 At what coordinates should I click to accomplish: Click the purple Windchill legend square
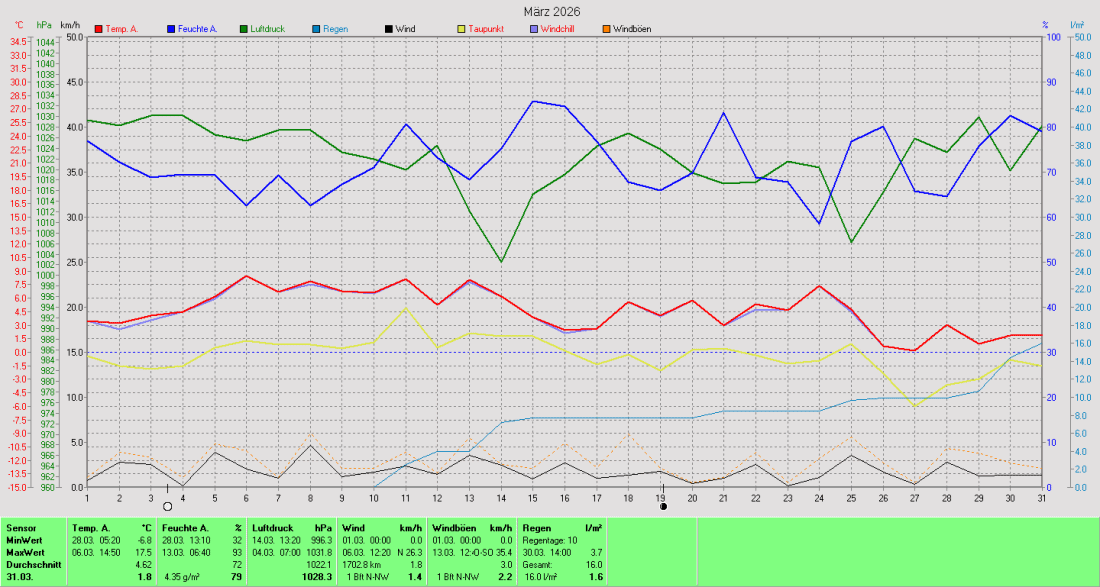point(532,30)
